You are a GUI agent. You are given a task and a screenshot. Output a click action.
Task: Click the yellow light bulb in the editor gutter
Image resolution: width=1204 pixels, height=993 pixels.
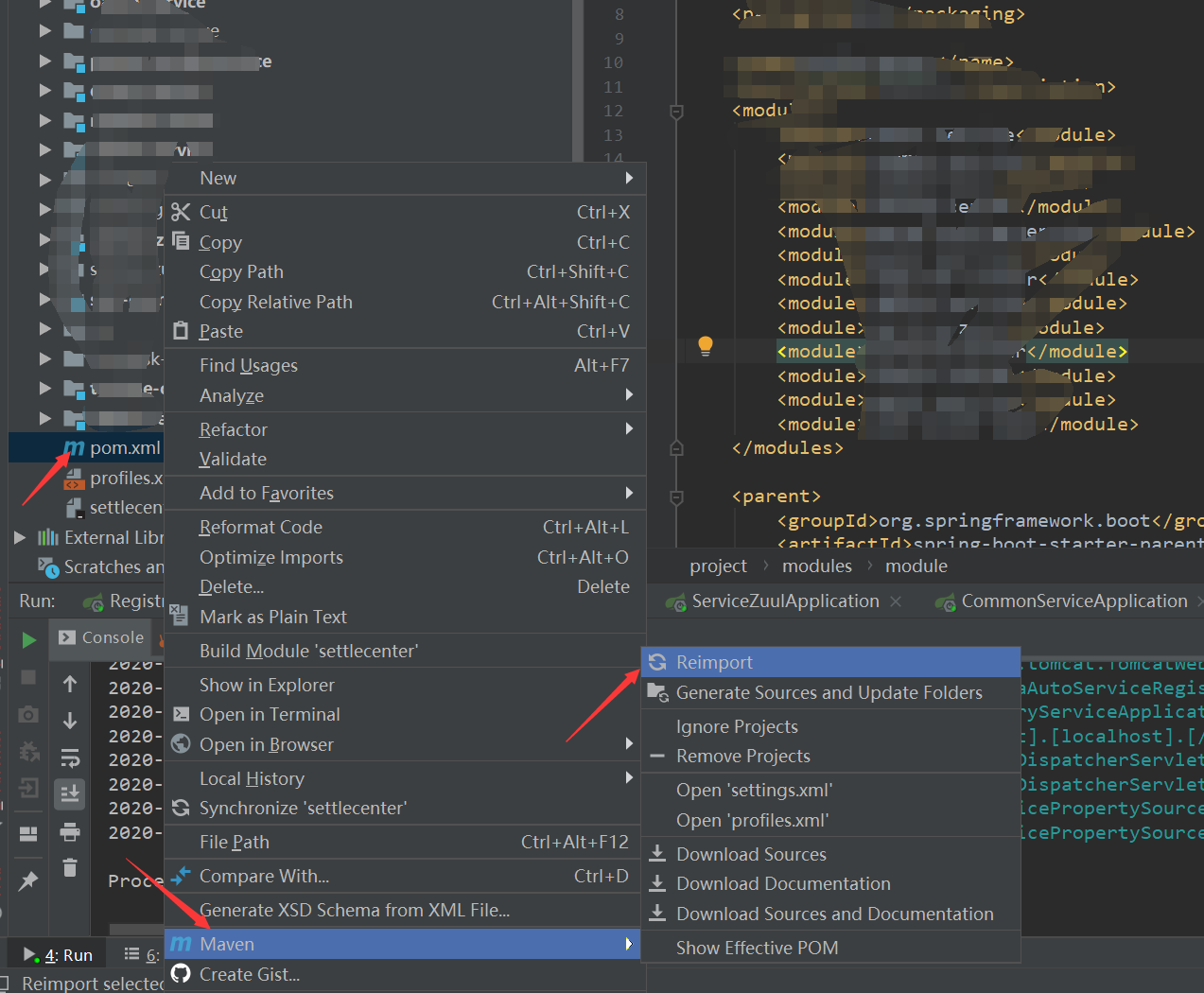pyautogui.click(x=705, y=347)
